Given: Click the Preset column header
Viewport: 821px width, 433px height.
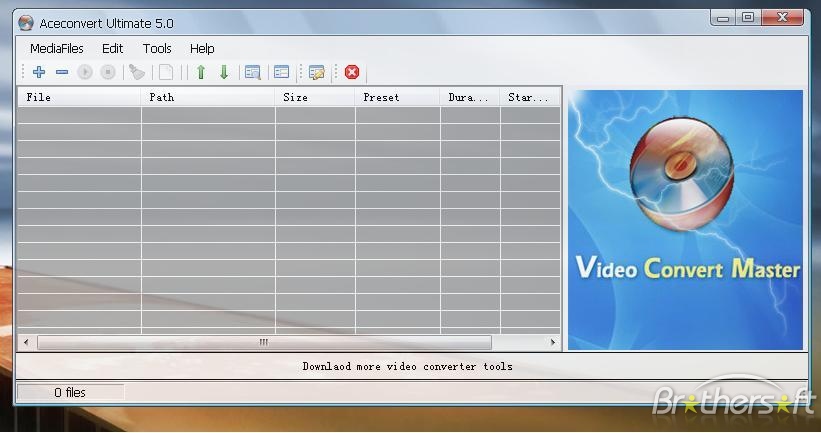Looking at the screenshot, I should click(x=398, y=97).
